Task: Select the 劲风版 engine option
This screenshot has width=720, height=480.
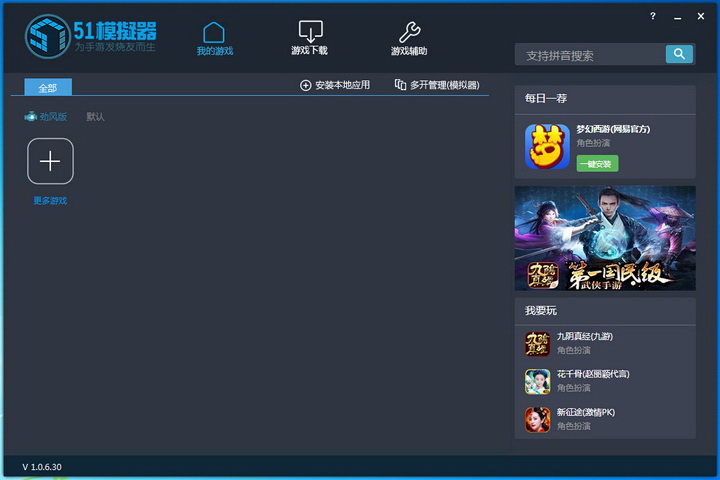Action: coord(46,117)
